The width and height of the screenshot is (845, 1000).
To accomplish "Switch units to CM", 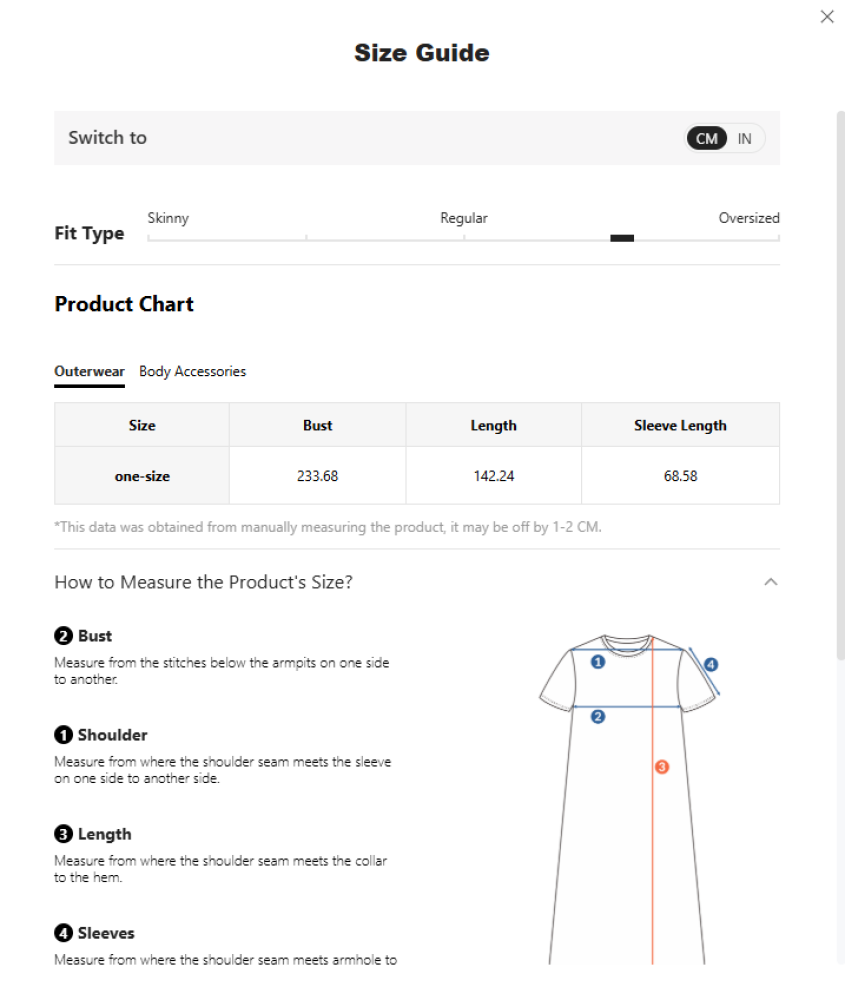I will [x=707, y=138].
